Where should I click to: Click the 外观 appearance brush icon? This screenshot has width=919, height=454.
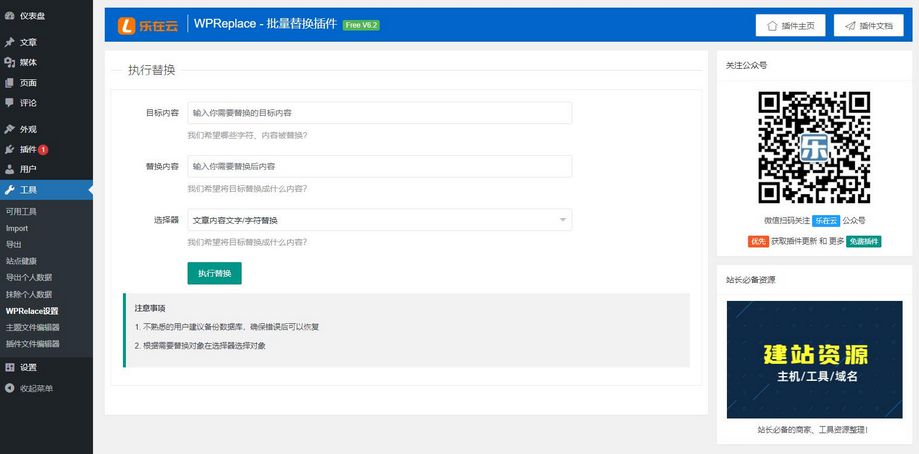9,129
